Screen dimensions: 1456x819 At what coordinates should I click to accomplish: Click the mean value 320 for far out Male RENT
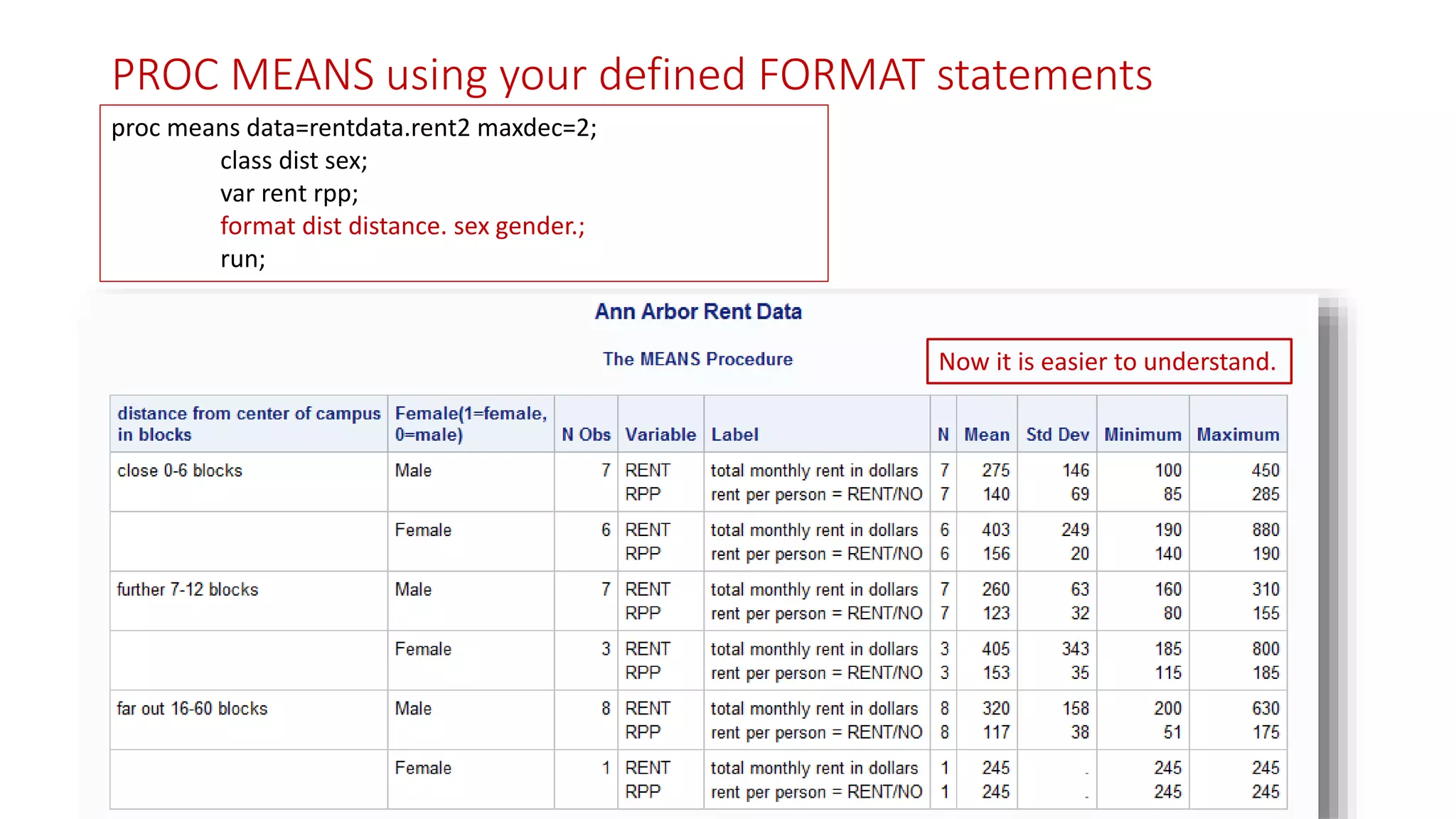[996, 709]
